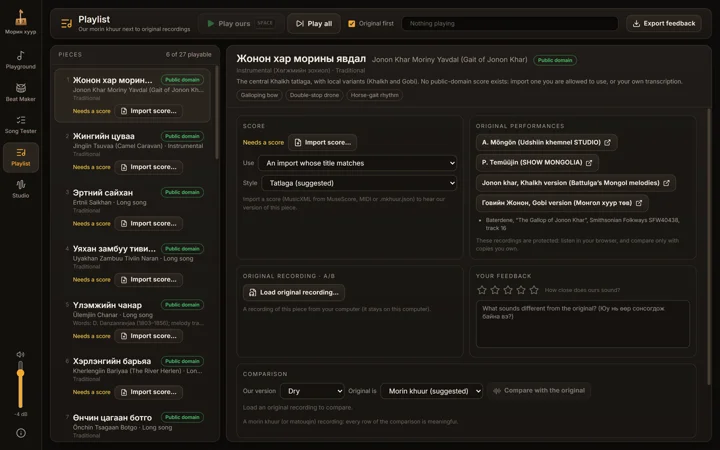
Task: Click the Playlist header list icon
Action: (67, 23)
